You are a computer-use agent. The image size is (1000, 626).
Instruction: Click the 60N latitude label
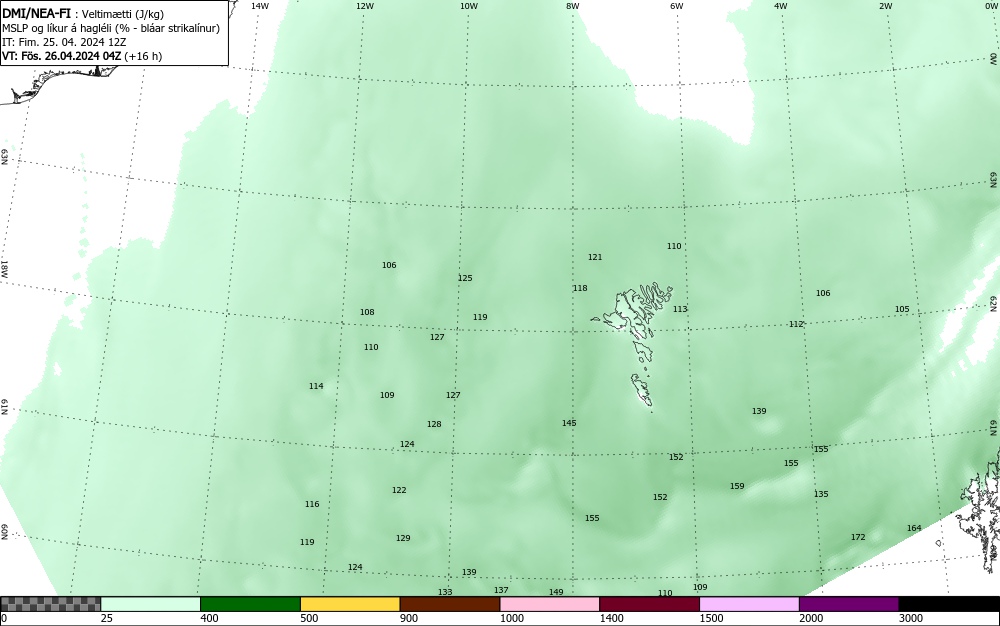5,533
